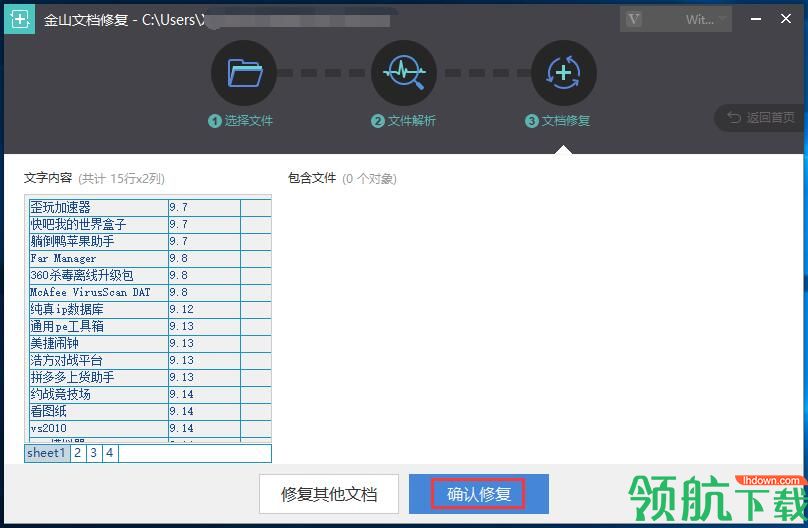This screenshot has height=528, width=808.
Task: Click the 选择文件 step label
Action: tap(241, 121)
